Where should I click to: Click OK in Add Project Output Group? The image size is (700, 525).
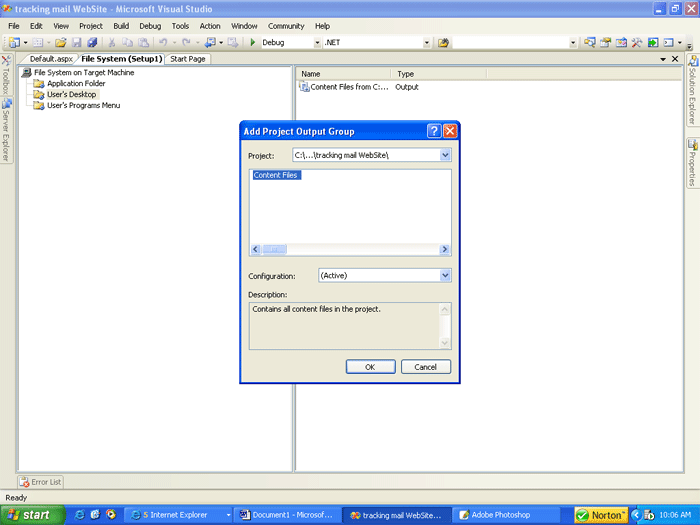(371, 367)
